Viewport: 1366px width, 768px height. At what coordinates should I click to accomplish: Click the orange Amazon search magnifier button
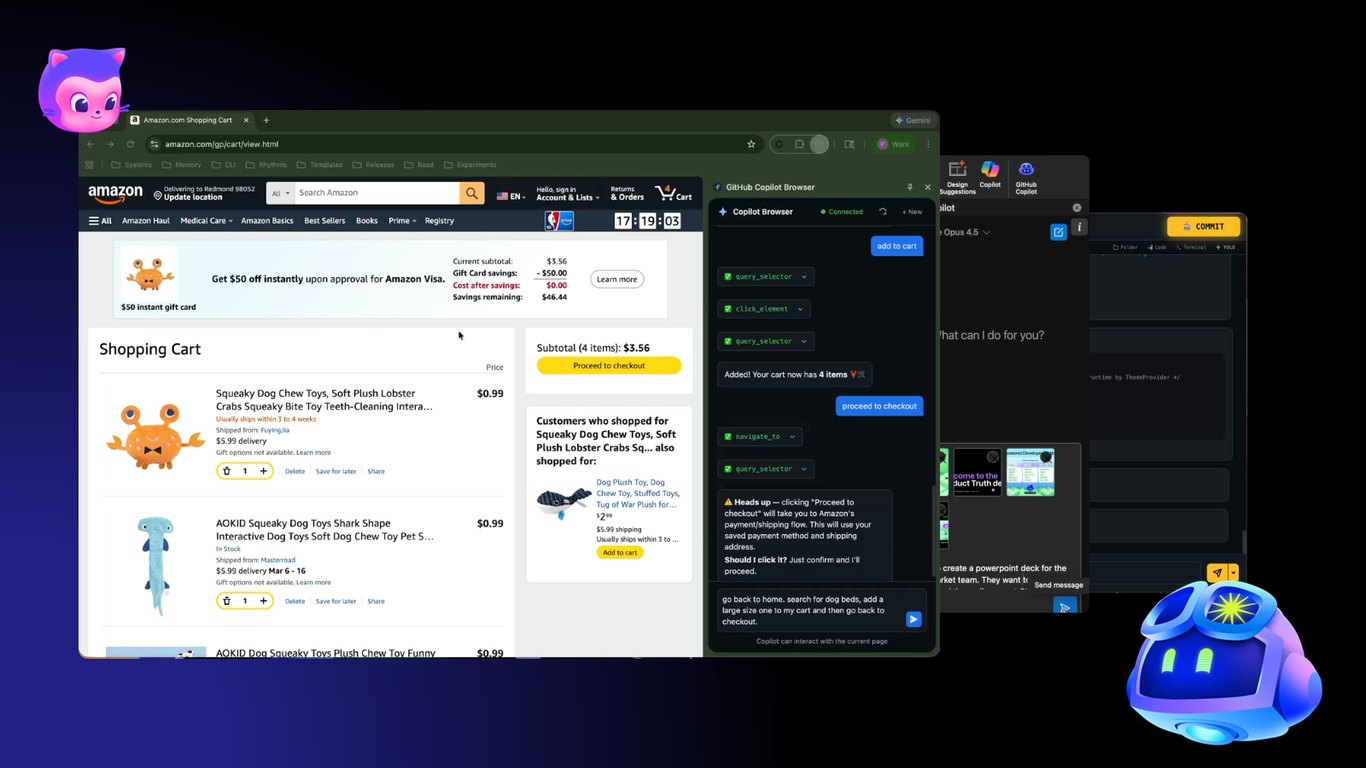click(x=472, y=193)
